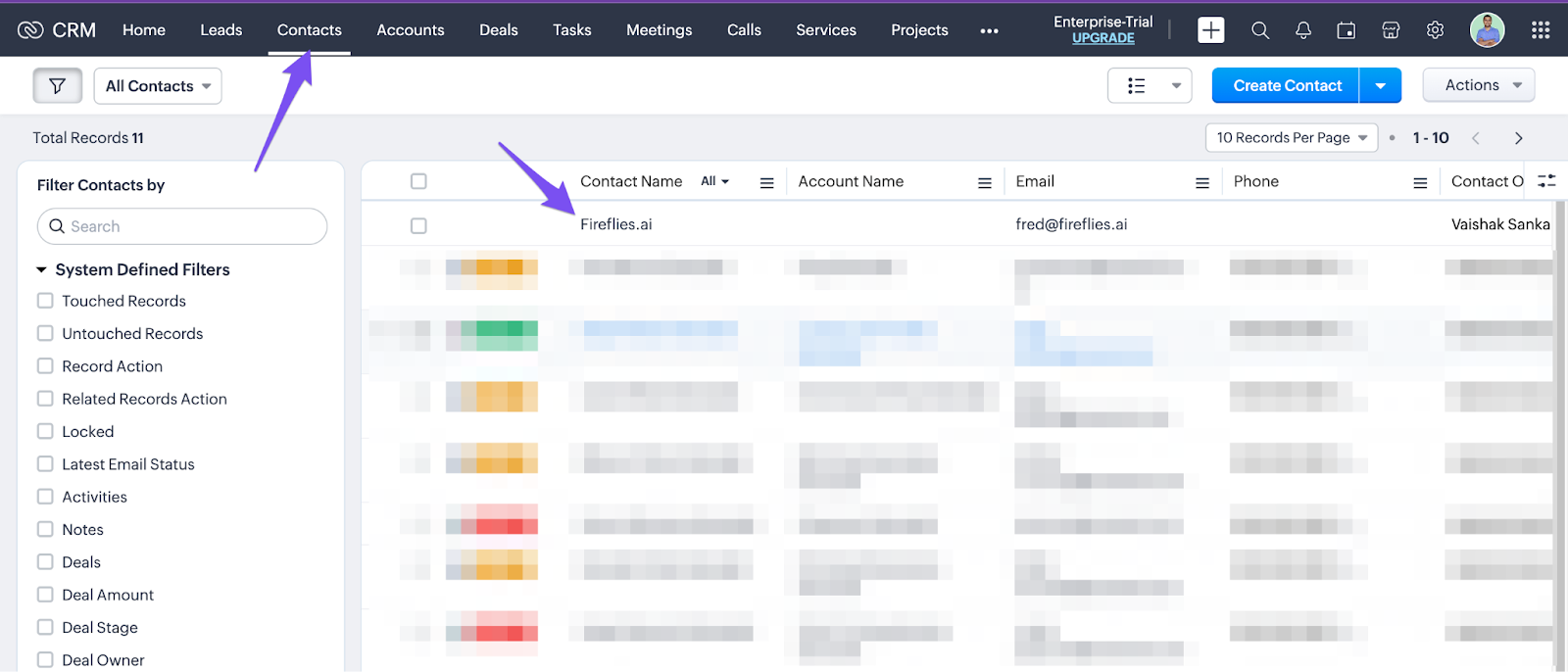Check the Touched Records filter
The image size is (1568, 672).
[45, 301]
